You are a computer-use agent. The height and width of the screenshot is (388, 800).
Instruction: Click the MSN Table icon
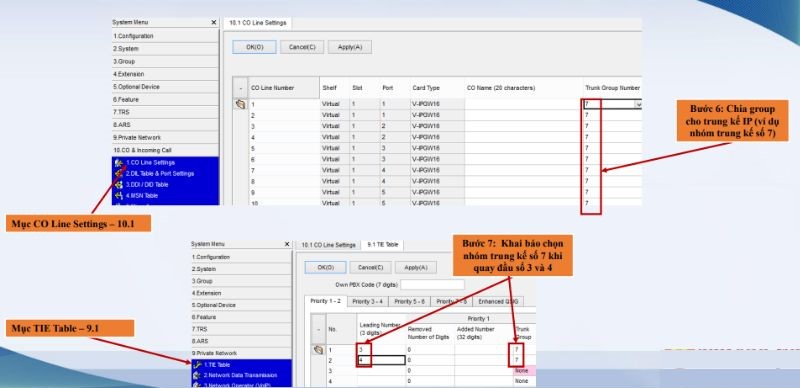(119, 196)
